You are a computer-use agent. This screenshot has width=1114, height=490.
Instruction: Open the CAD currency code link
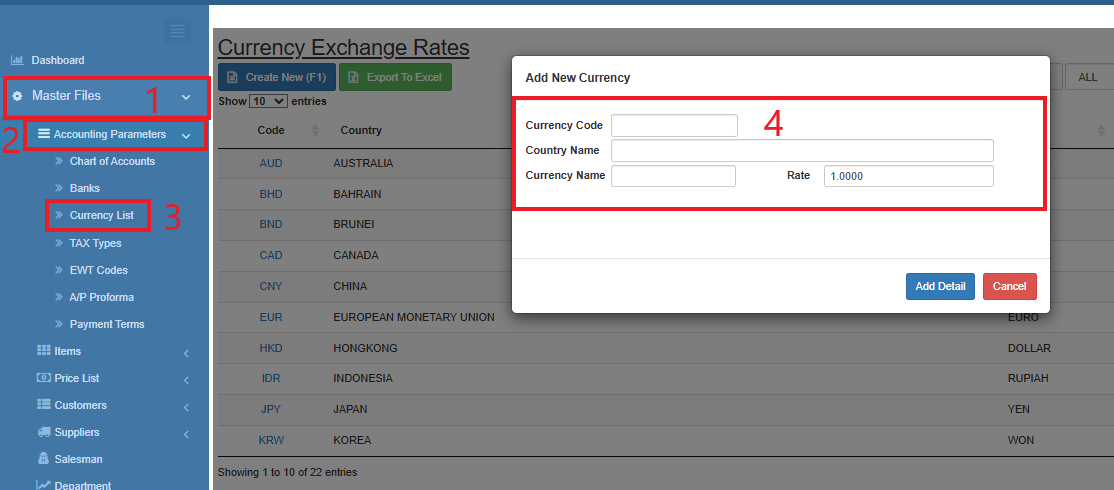(x=271, y=255)
